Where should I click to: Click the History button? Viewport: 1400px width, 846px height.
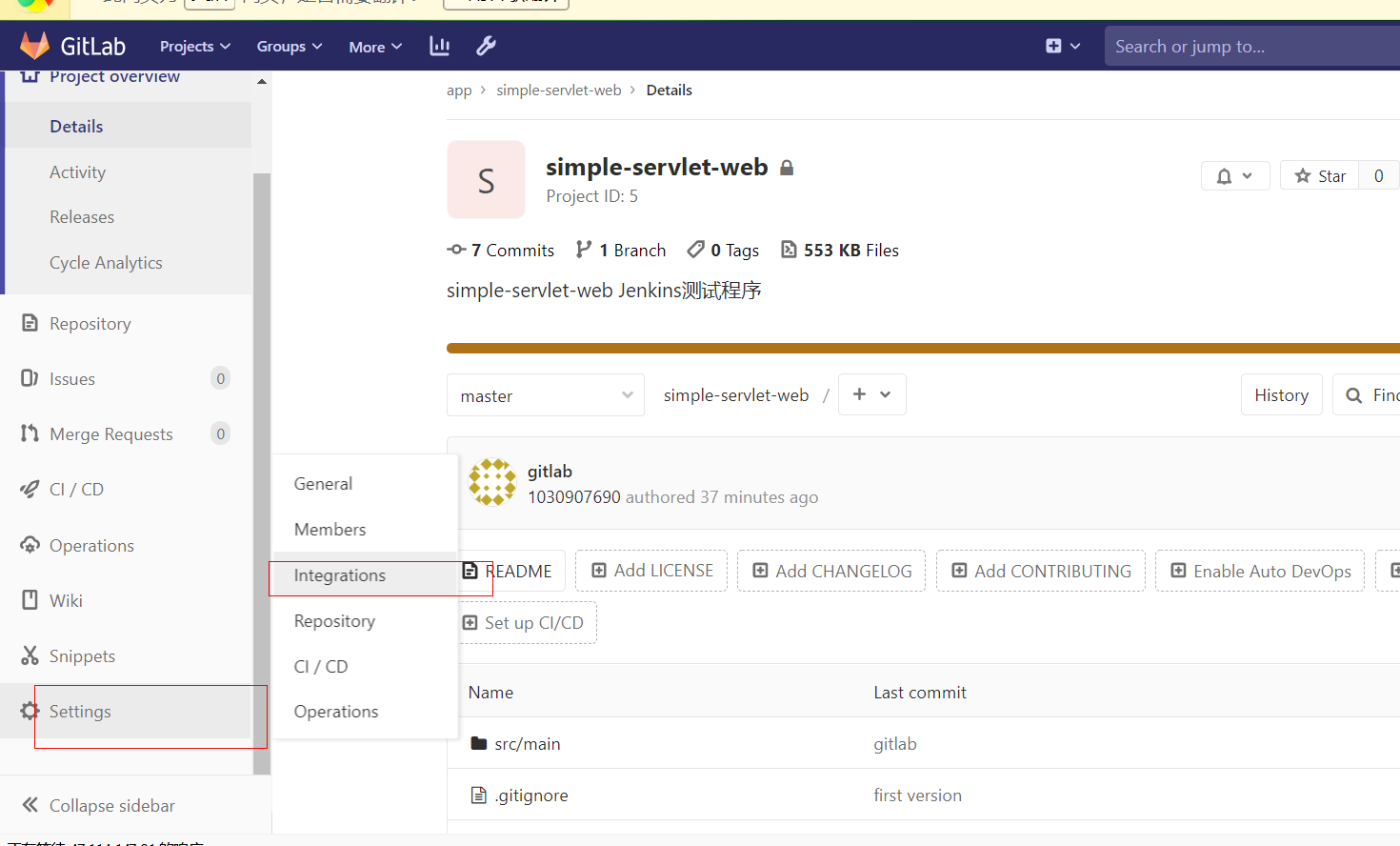[x=1281, y=394]
